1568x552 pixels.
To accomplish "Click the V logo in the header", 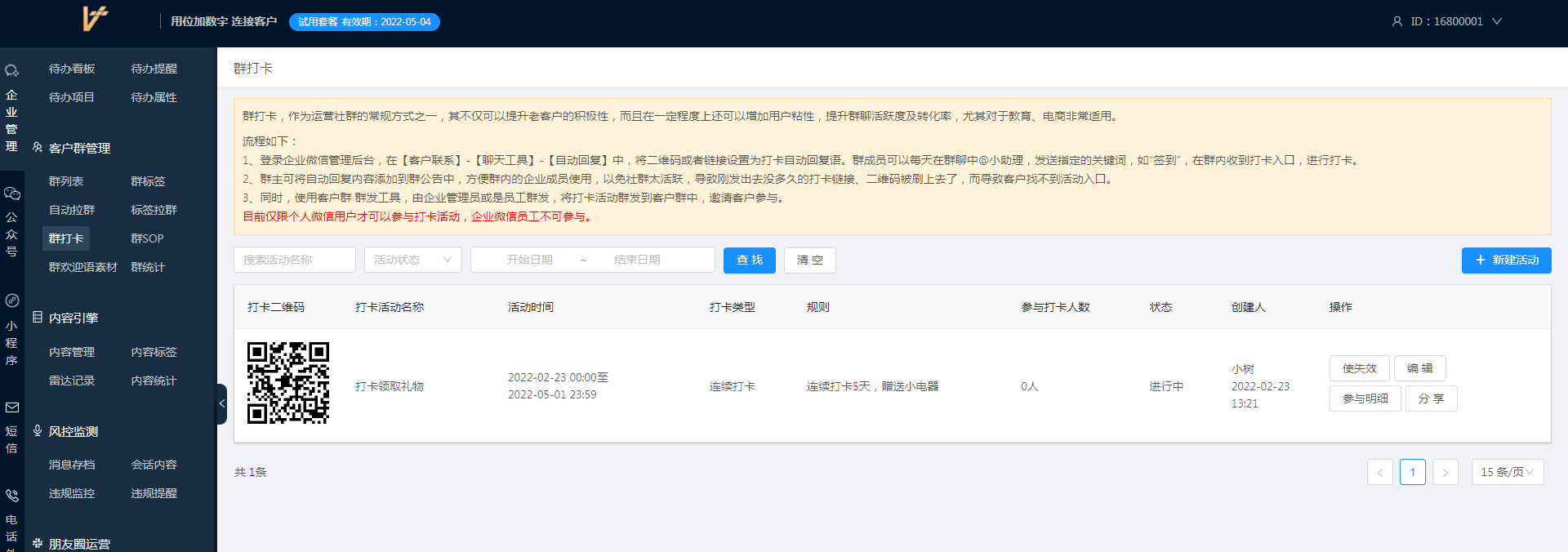I will [96, 18].
